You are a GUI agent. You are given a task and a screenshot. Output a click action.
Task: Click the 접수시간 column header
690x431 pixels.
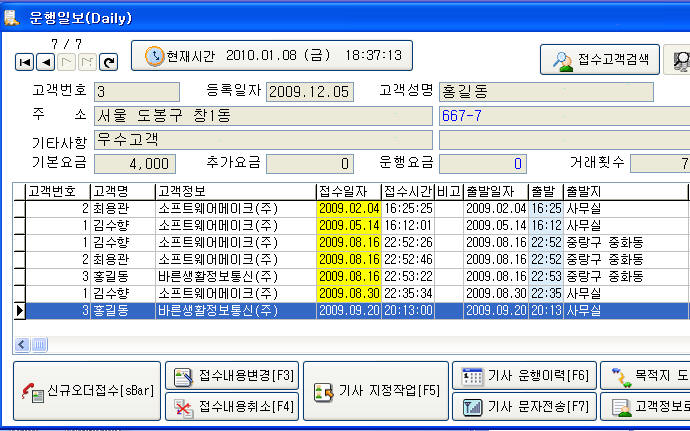pos(408,192)
